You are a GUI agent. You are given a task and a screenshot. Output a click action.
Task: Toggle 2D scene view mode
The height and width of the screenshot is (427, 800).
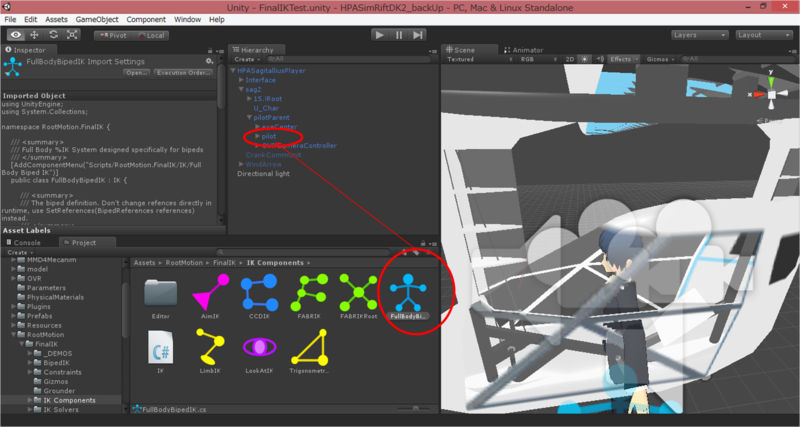[x=570, y=59]
